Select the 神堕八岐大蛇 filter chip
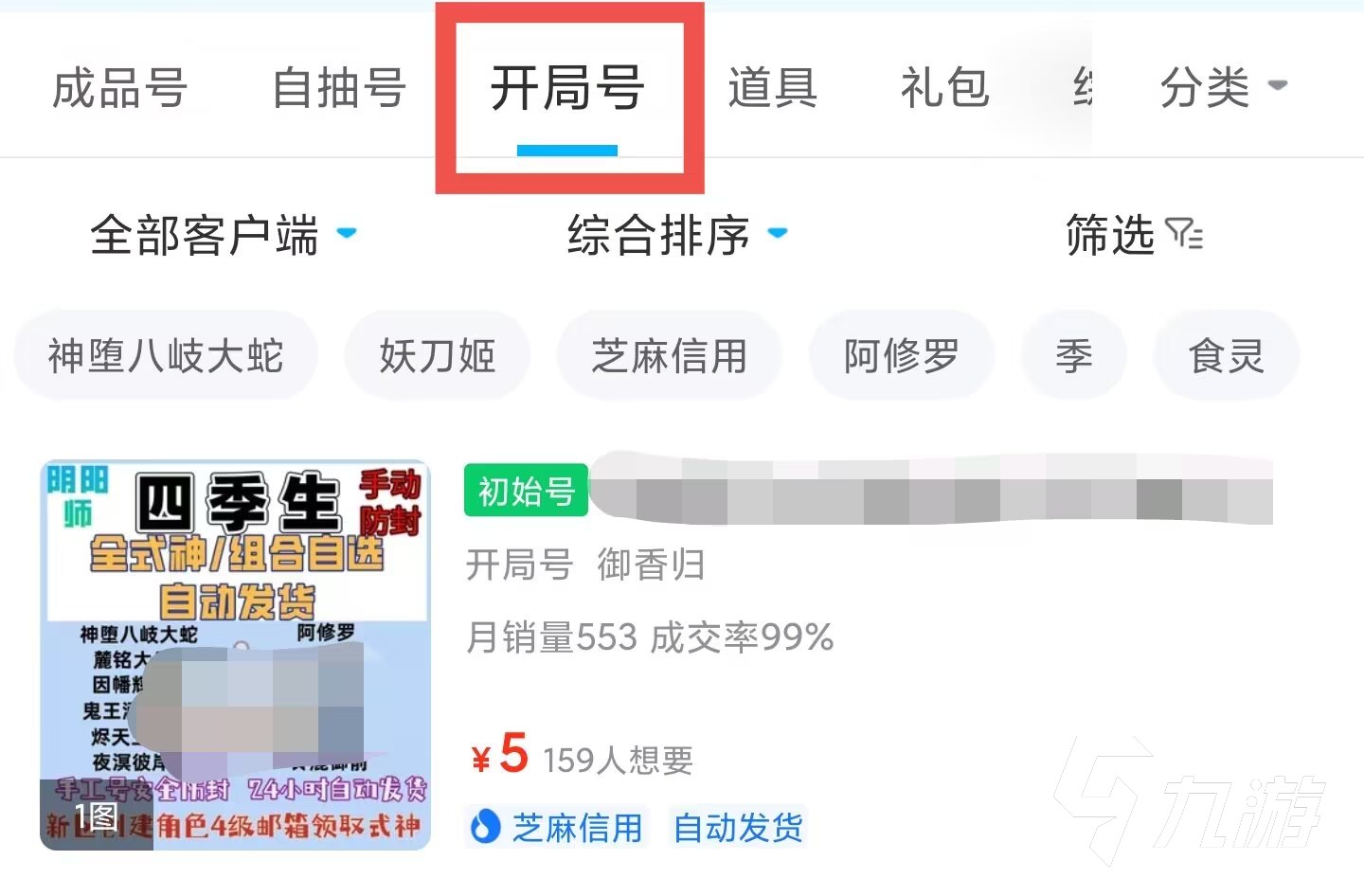1364x896 pixels. tap(166, 356)
